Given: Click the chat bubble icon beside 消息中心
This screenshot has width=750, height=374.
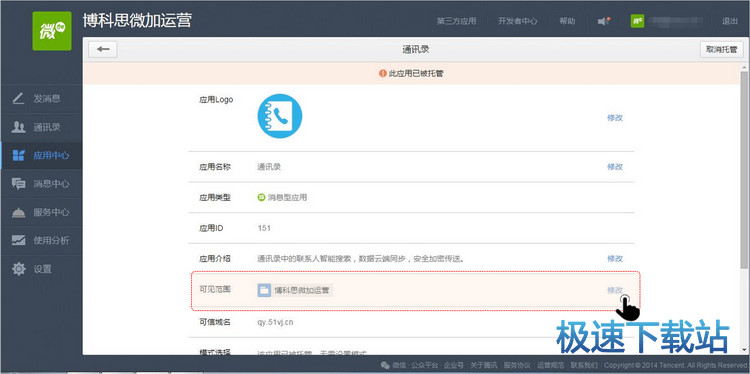Looking at the screenshot, I should [x=18, y=184].
